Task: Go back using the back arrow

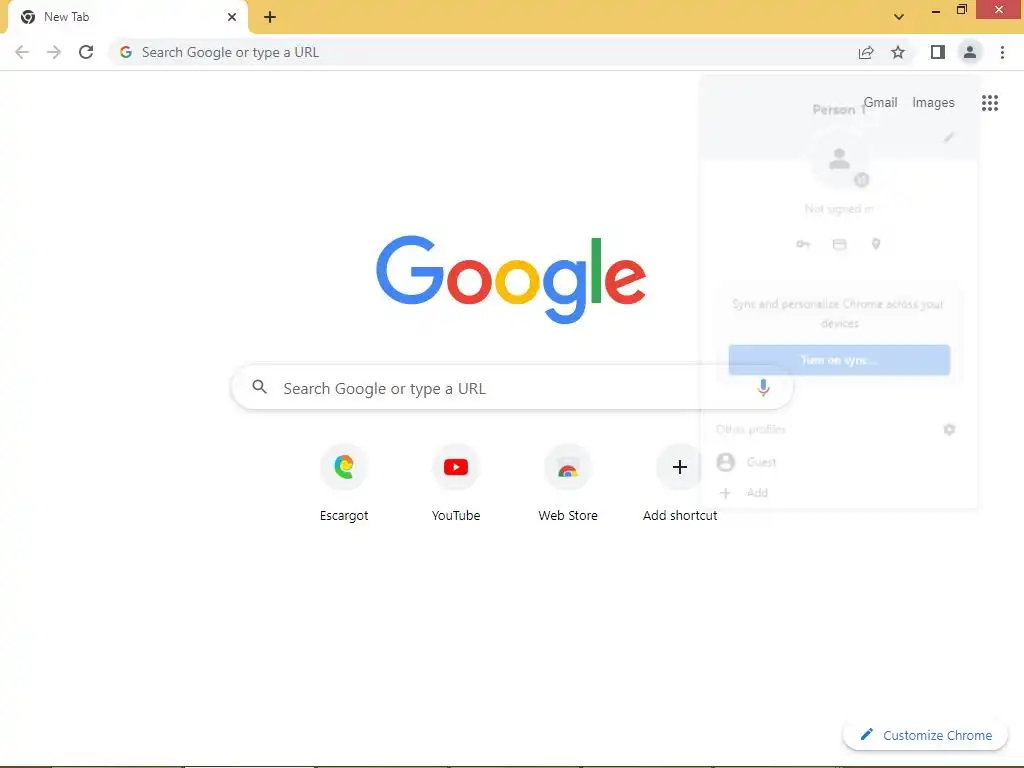Action: [22, 52]
